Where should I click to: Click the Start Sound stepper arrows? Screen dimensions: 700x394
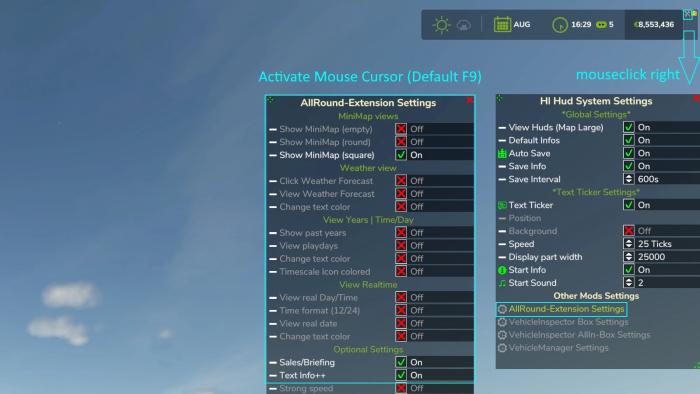pos(629,282)
